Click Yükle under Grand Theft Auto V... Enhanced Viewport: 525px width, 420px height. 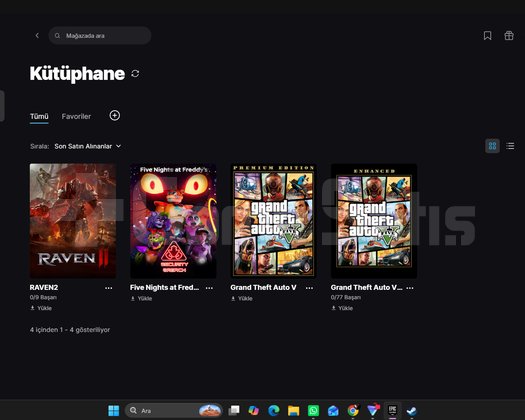click(342, 308)
